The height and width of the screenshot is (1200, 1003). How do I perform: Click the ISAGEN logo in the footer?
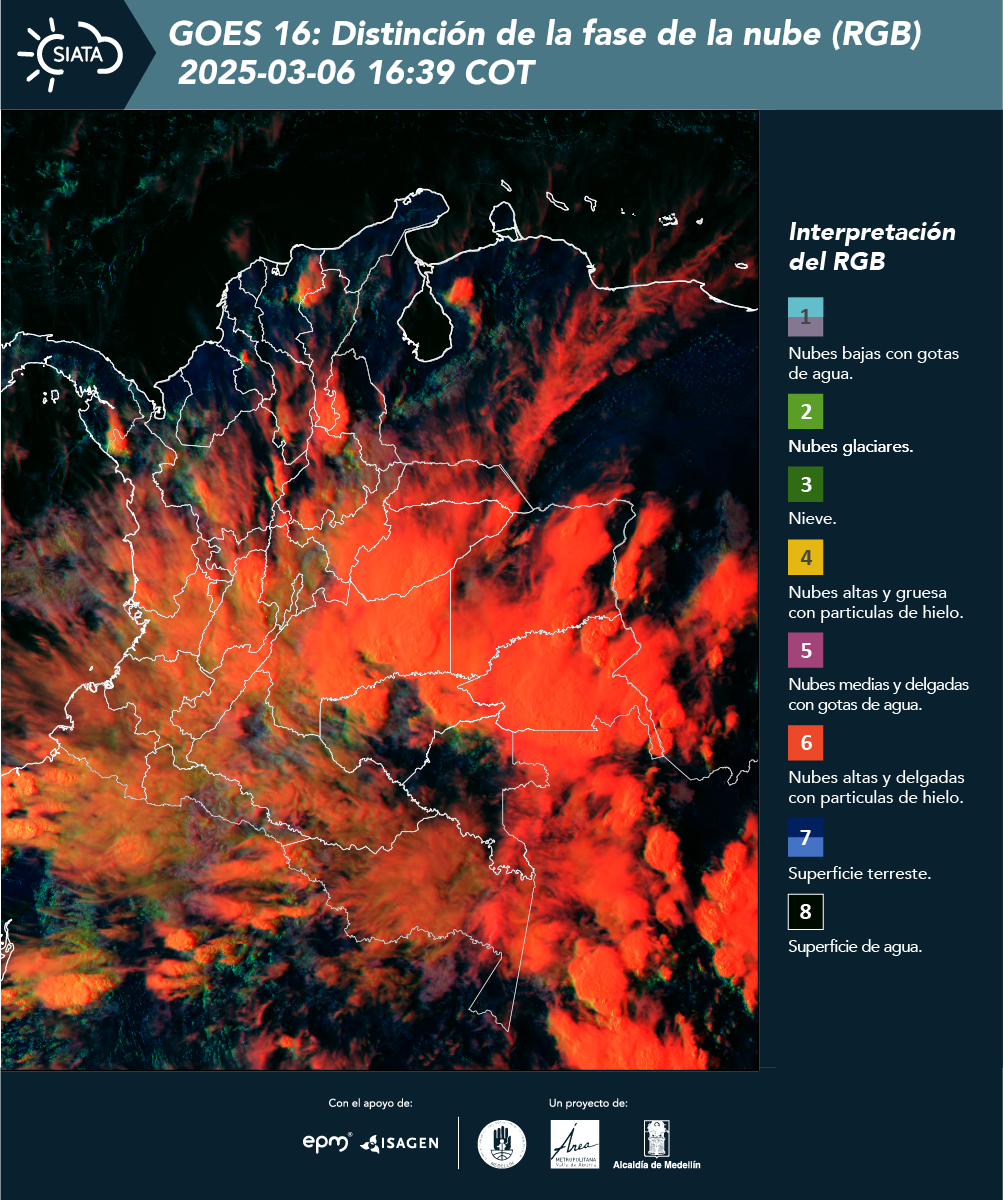click(x=399, y=1142)
